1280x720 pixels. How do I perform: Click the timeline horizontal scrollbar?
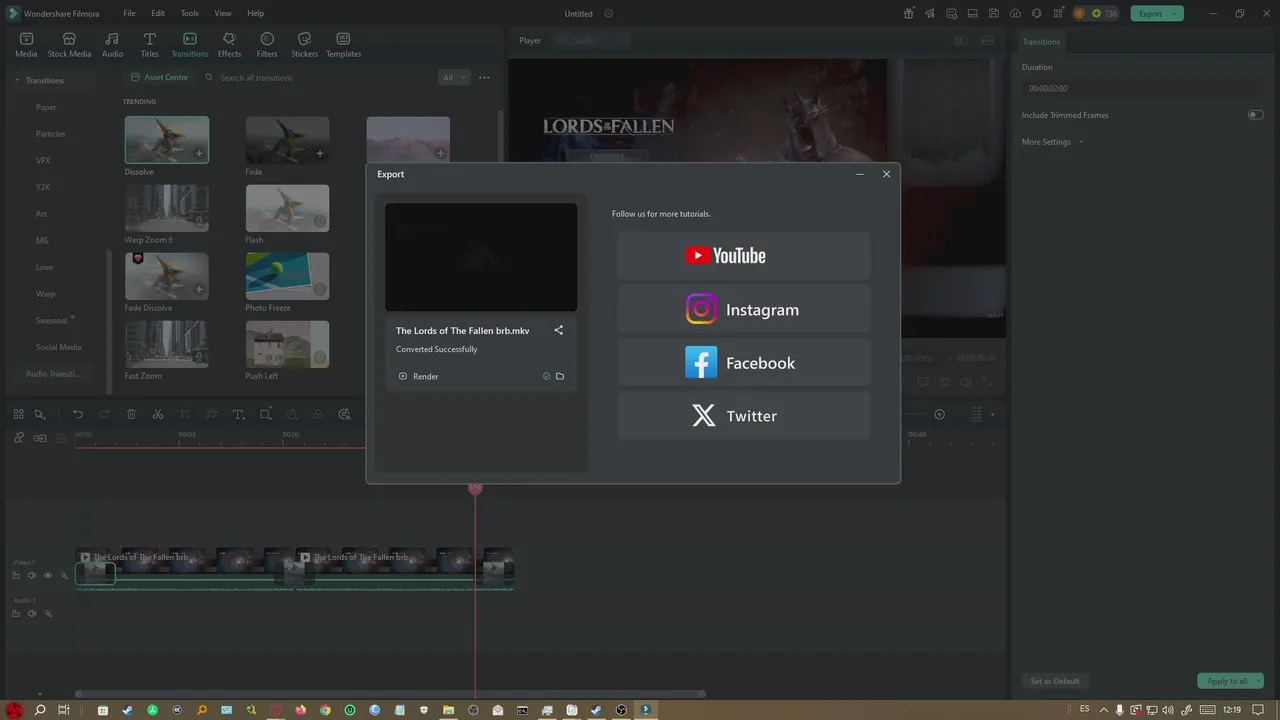390,694
